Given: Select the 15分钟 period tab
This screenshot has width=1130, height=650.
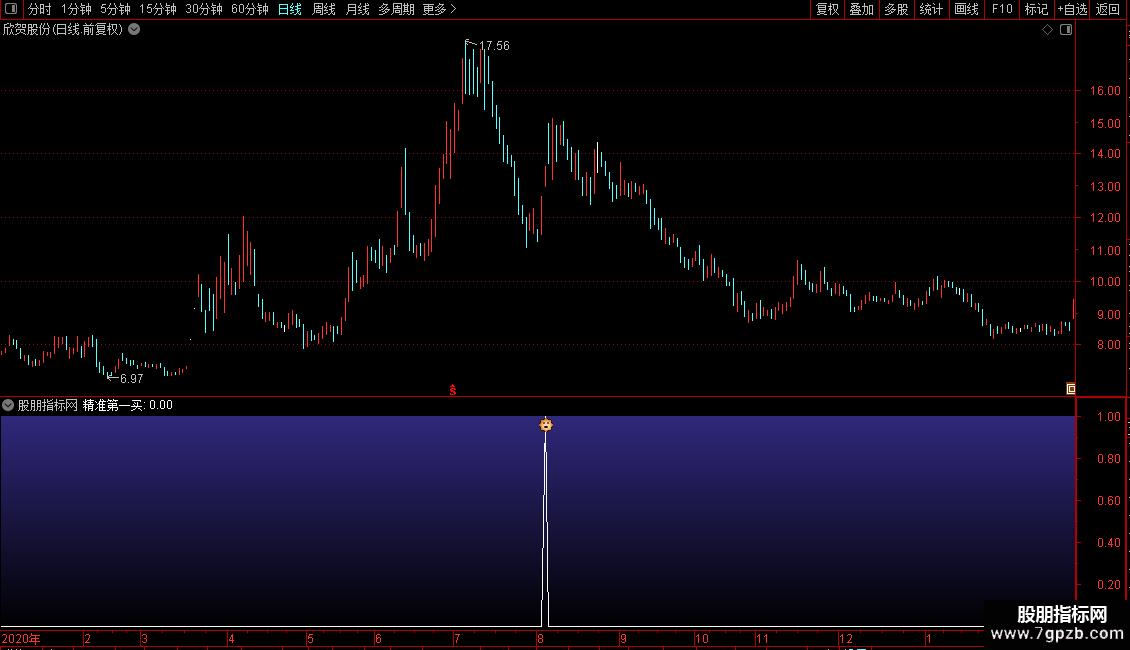Looking at the screenshot, I should click(158, 9).
